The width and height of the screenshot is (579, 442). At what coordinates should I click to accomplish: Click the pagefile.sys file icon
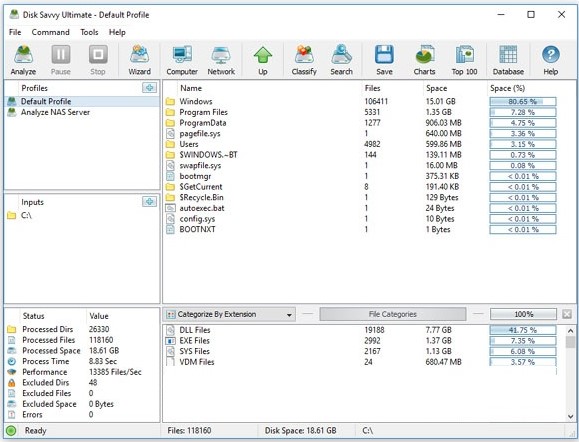tap(170, 133)
